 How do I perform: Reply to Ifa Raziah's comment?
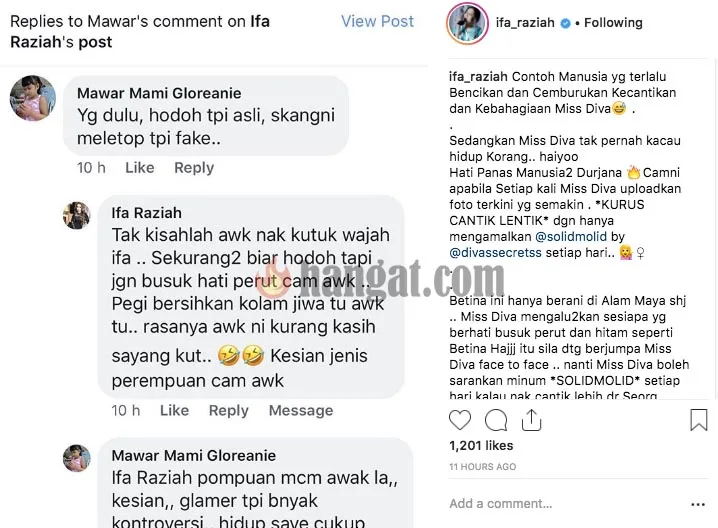pyautogui.click(x=228, y=410)
